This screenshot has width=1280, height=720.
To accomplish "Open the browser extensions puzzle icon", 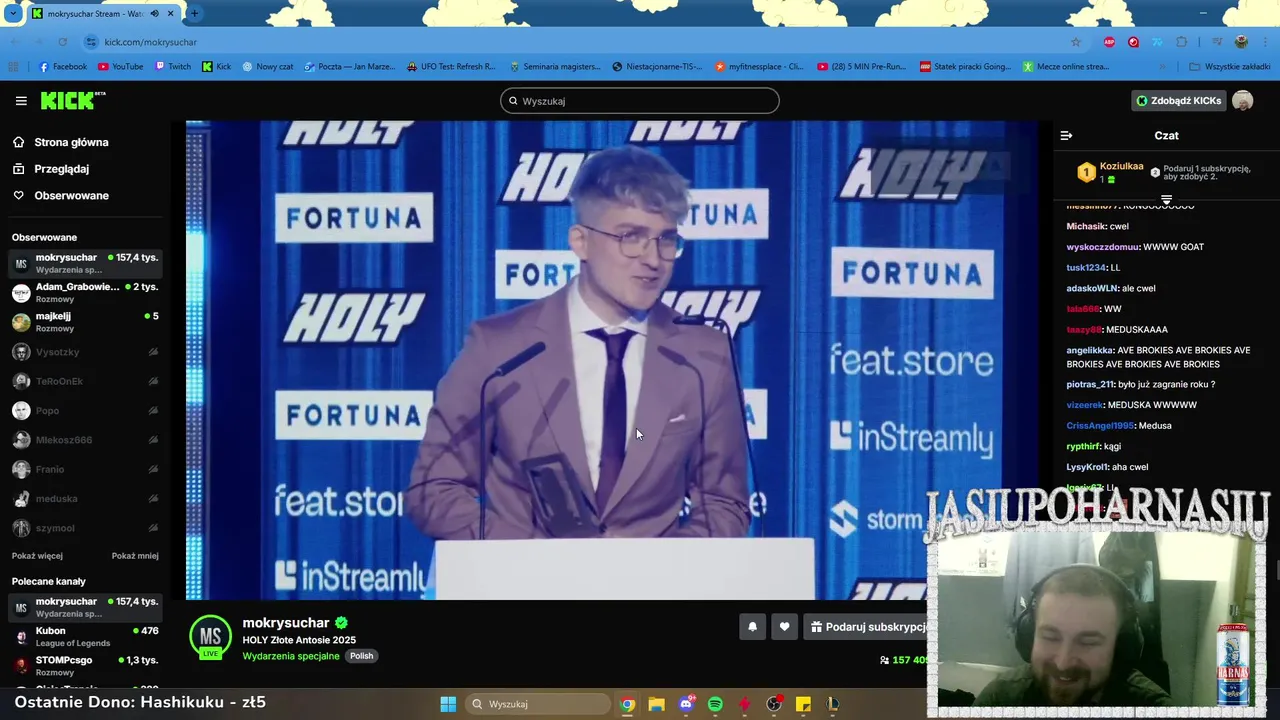I will click(x=1182, y=42).
